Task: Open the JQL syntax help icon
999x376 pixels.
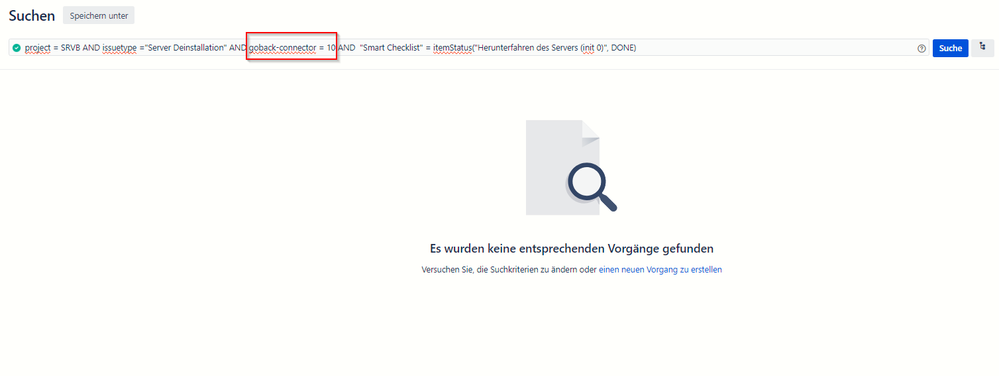Action: click(x=921, y=48)
